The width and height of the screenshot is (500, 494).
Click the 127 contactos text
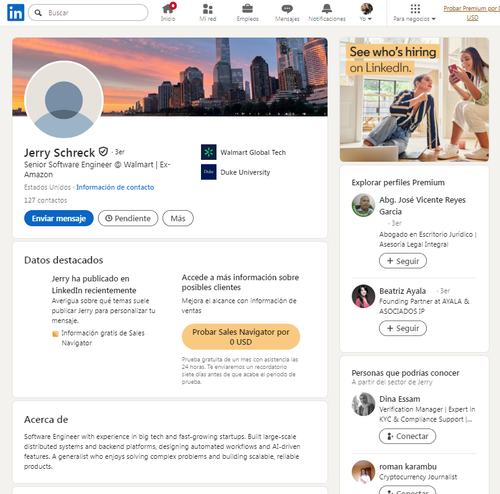pyautogui.click(x=46, y=200)
